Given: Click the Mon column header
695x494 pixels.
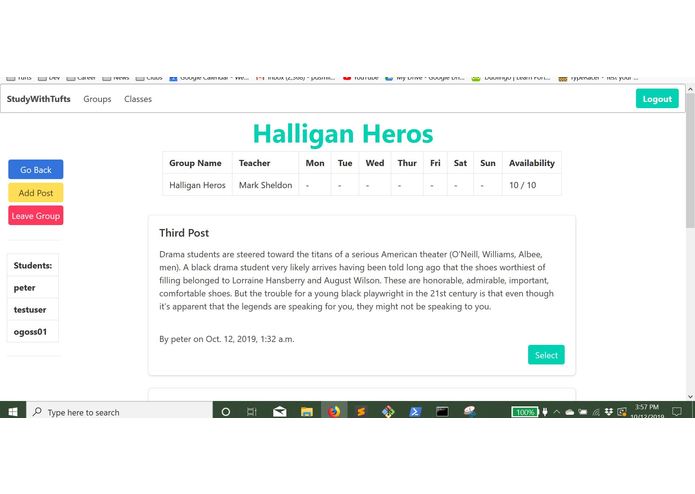Looking at the screenshot, I should click(x=315, y=163).
